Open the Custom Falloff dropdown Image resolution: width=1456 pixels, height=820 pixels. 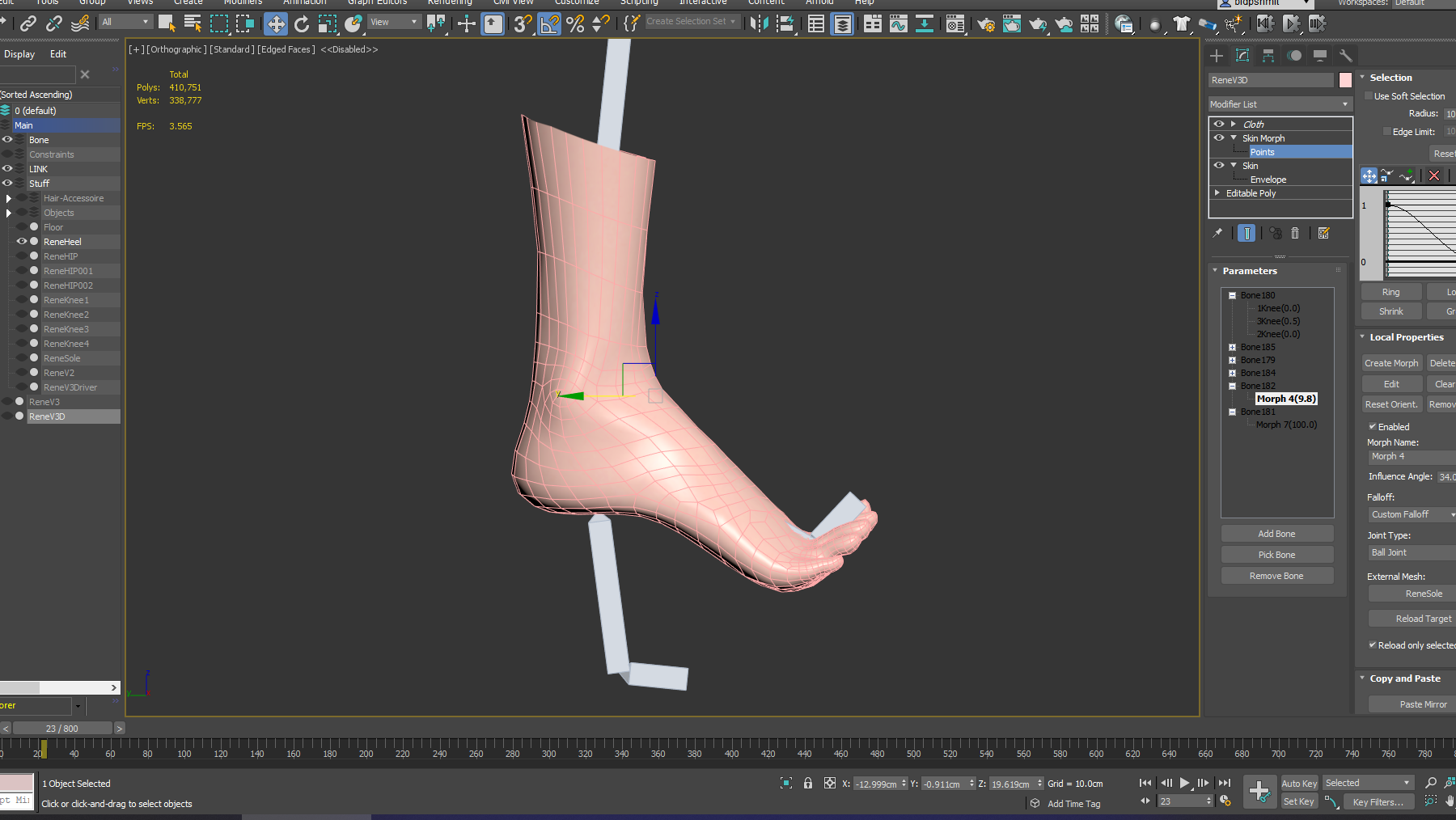point(1411,514)
